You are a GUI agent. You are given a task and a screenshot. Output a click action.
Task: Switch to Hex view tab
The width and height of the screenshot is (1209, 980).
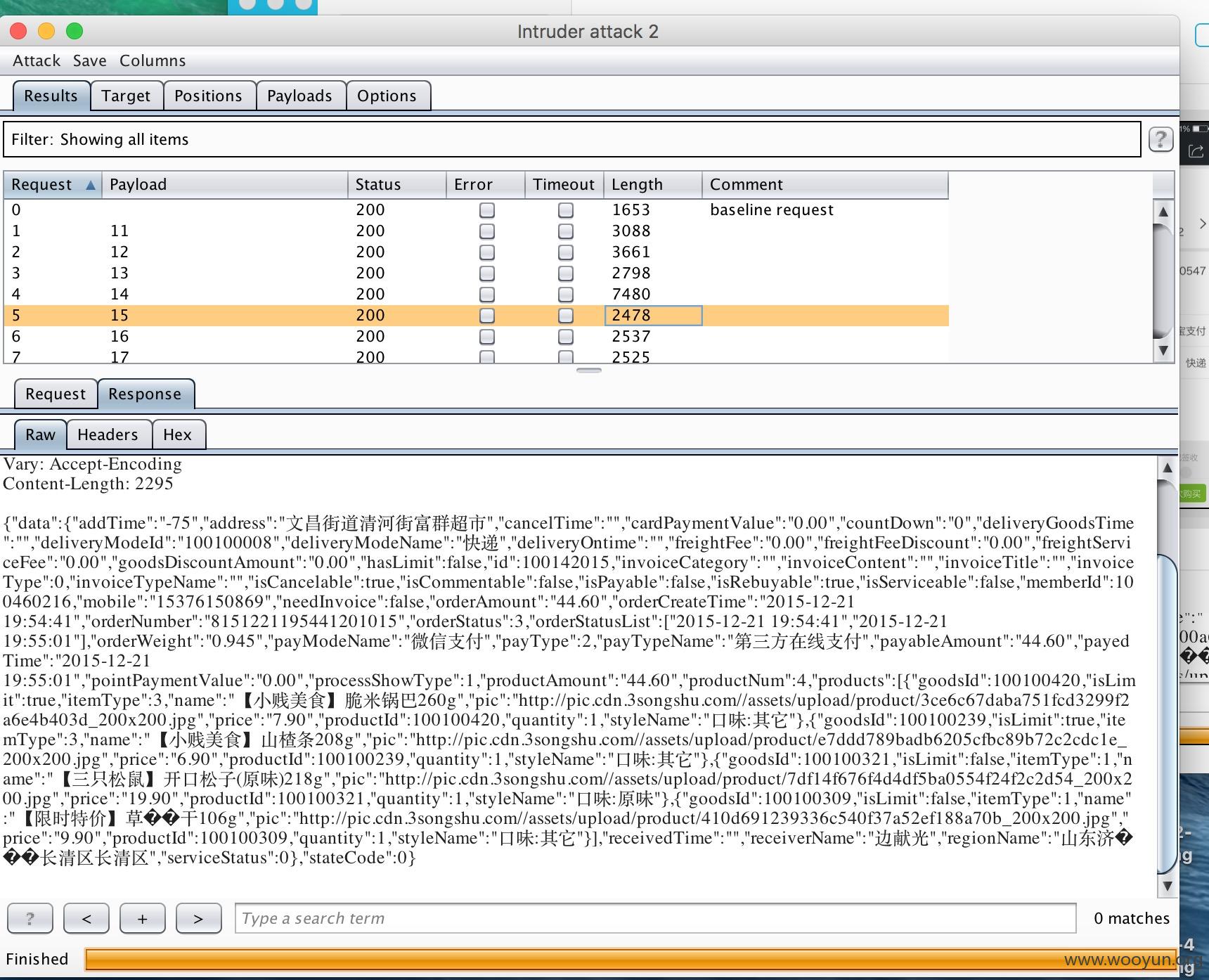[x=177, y=434]
